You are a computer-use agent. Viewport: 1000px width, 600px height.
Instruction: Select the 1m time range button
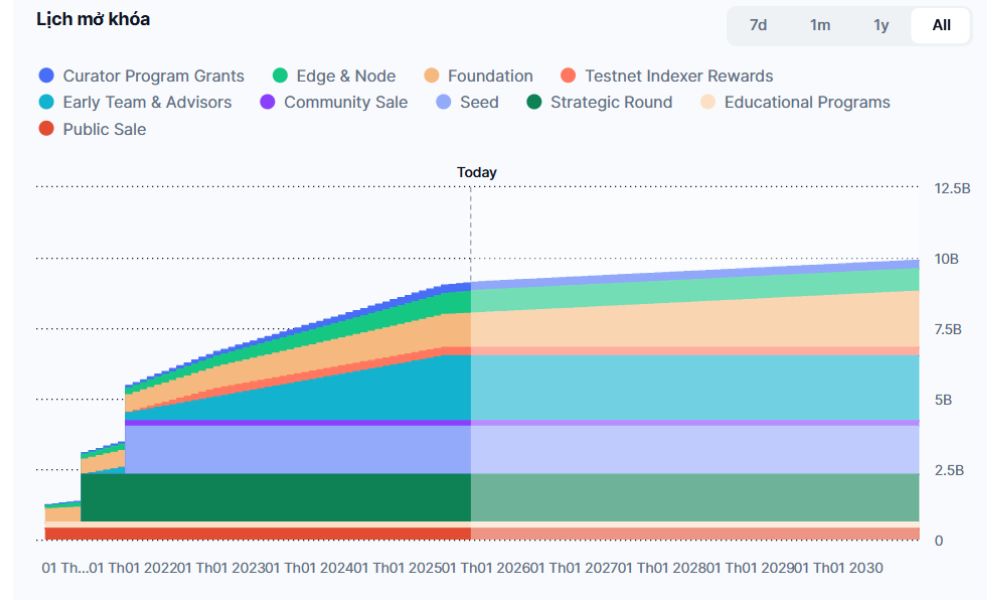click(820, 25)
